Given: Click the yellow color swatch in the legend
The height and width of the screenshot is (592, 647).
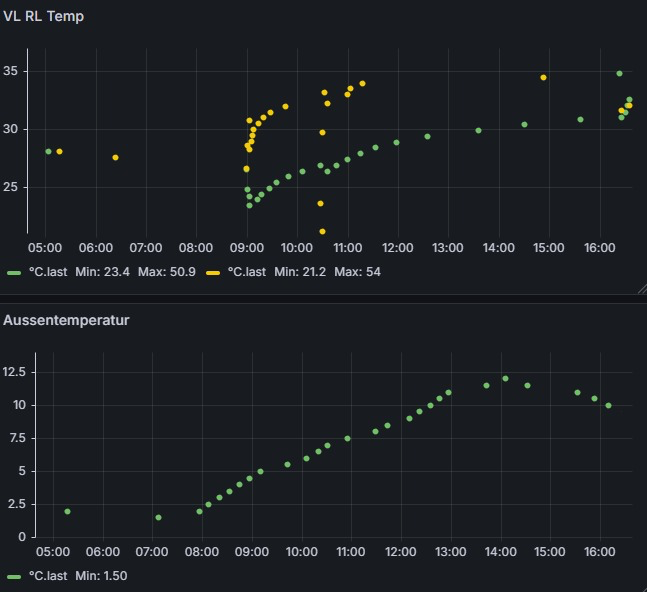Looking at the screenshot, I should point(214,272).
